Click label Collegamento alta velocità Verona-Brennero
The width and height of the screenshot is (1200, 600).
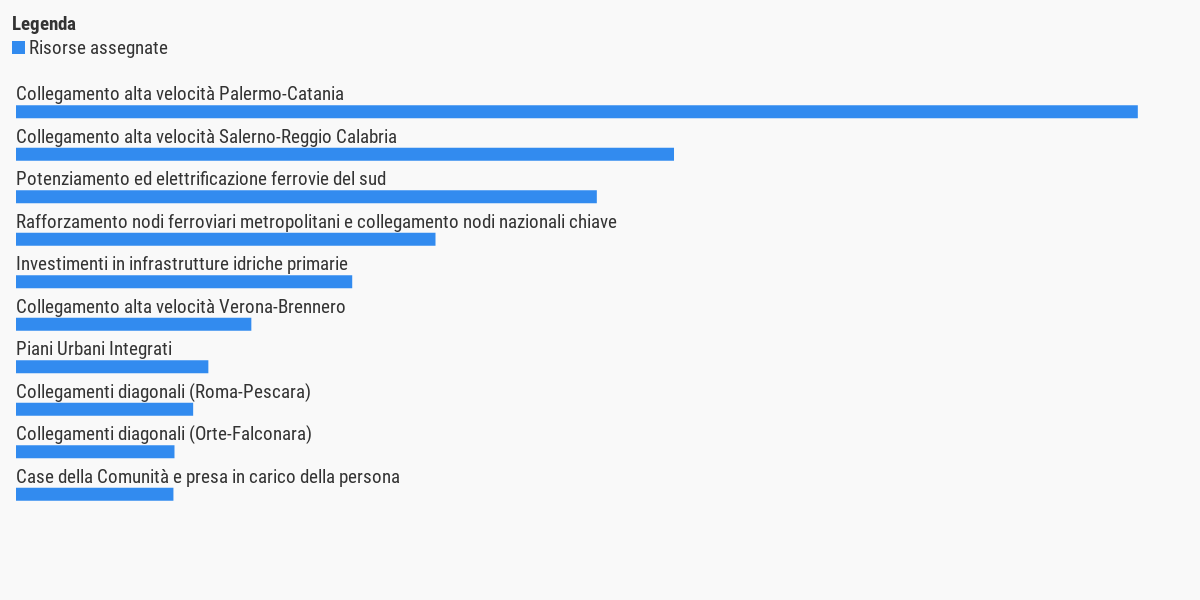(x=181, y=307)
